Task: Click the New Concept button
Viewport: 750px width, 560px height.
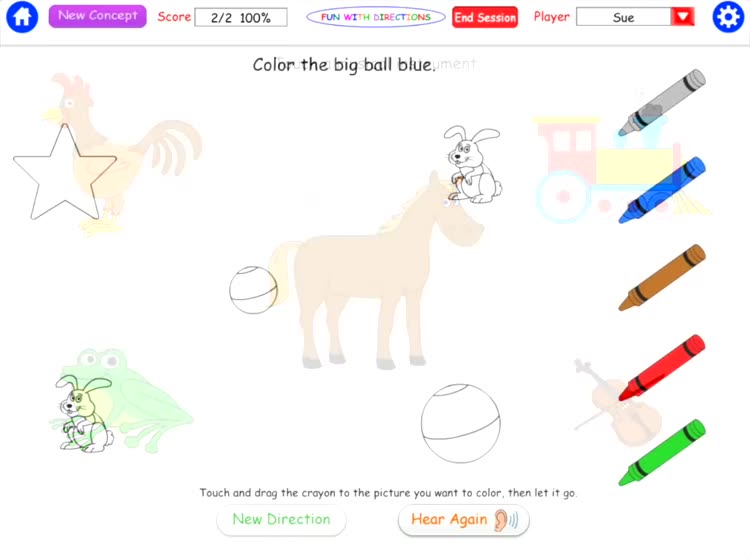Action: [98, 16]
